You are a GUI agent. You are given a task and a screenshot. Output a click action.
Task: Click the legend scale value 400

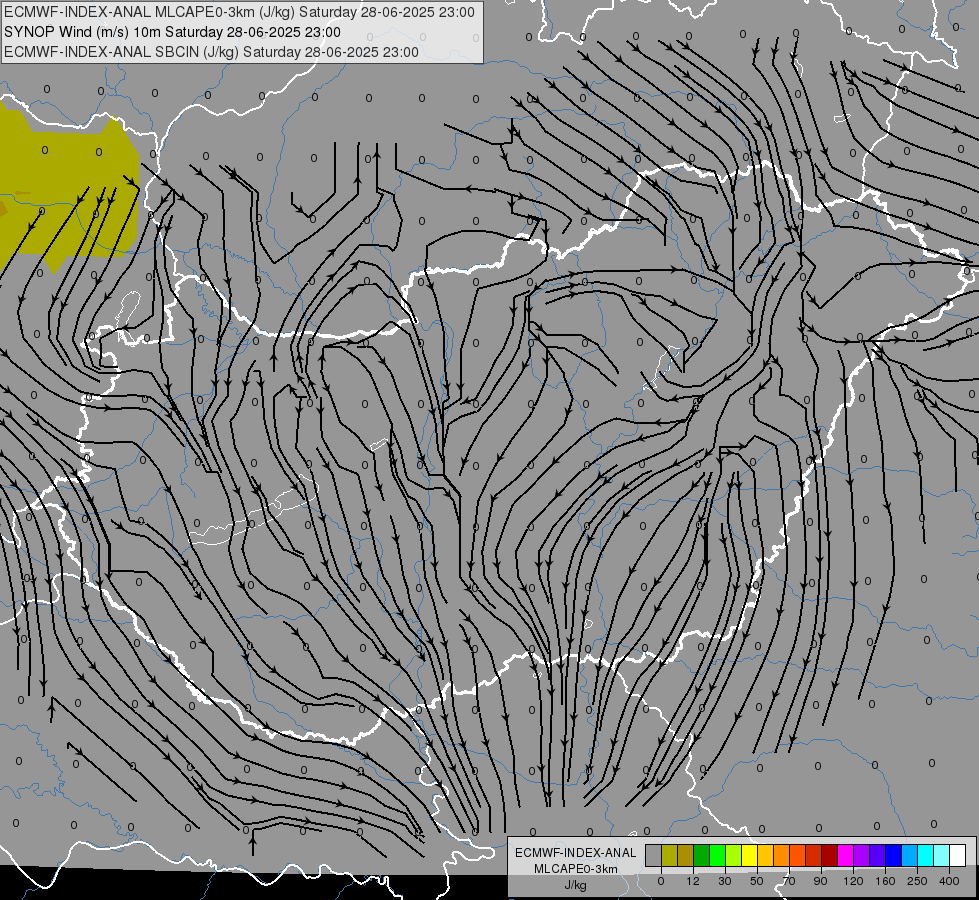point(949,881)
